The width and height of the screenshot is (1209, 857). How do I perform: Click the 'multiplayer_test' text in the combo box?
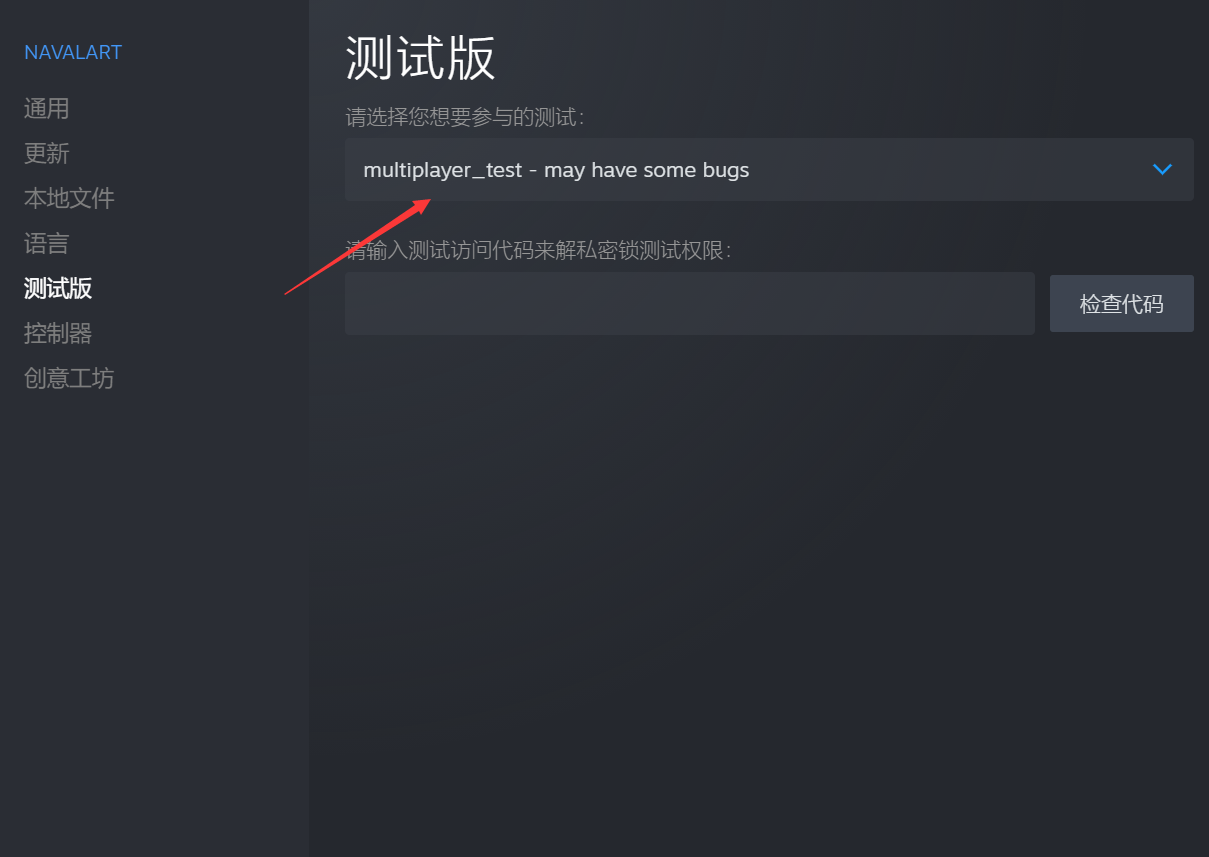tap(443, 170)
